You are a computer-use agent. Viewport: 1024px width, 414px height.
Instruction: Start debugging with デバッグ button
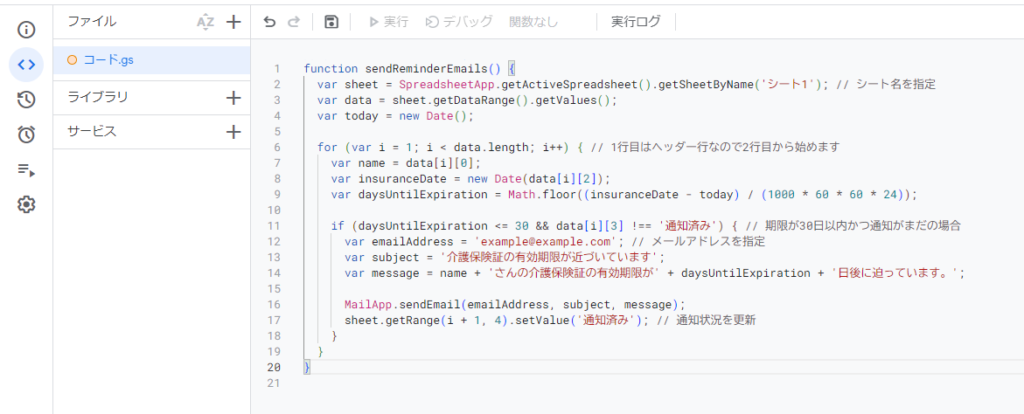[x=459, y=22]
